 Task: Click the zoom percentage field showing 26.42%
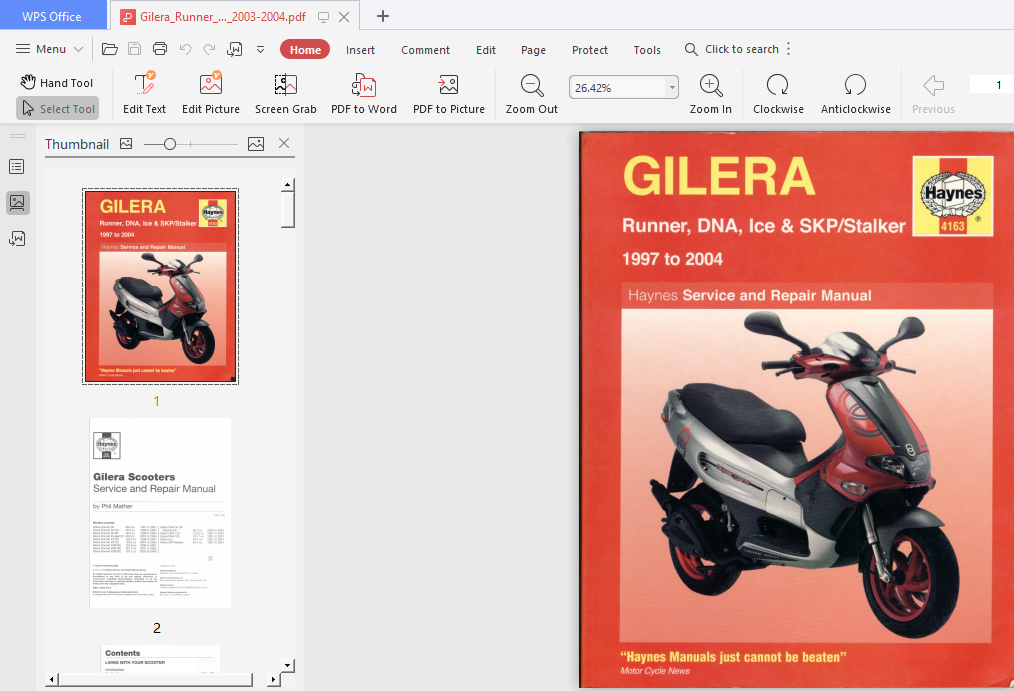point(617,87)
